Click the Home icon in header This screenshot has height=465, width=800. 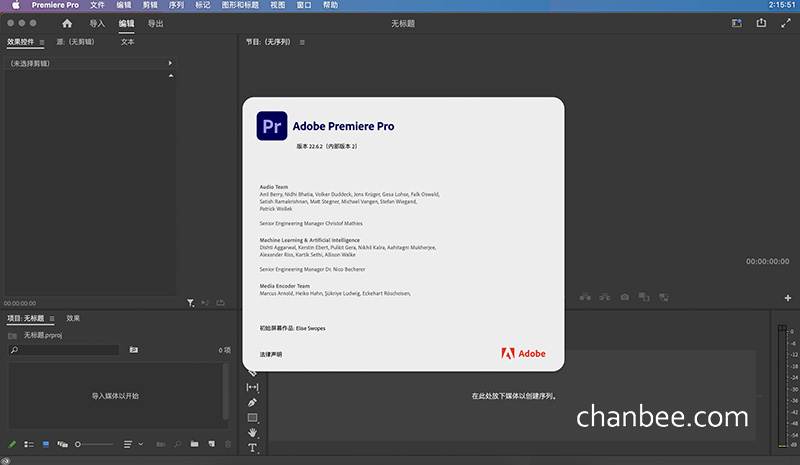(x=67, y=23)
